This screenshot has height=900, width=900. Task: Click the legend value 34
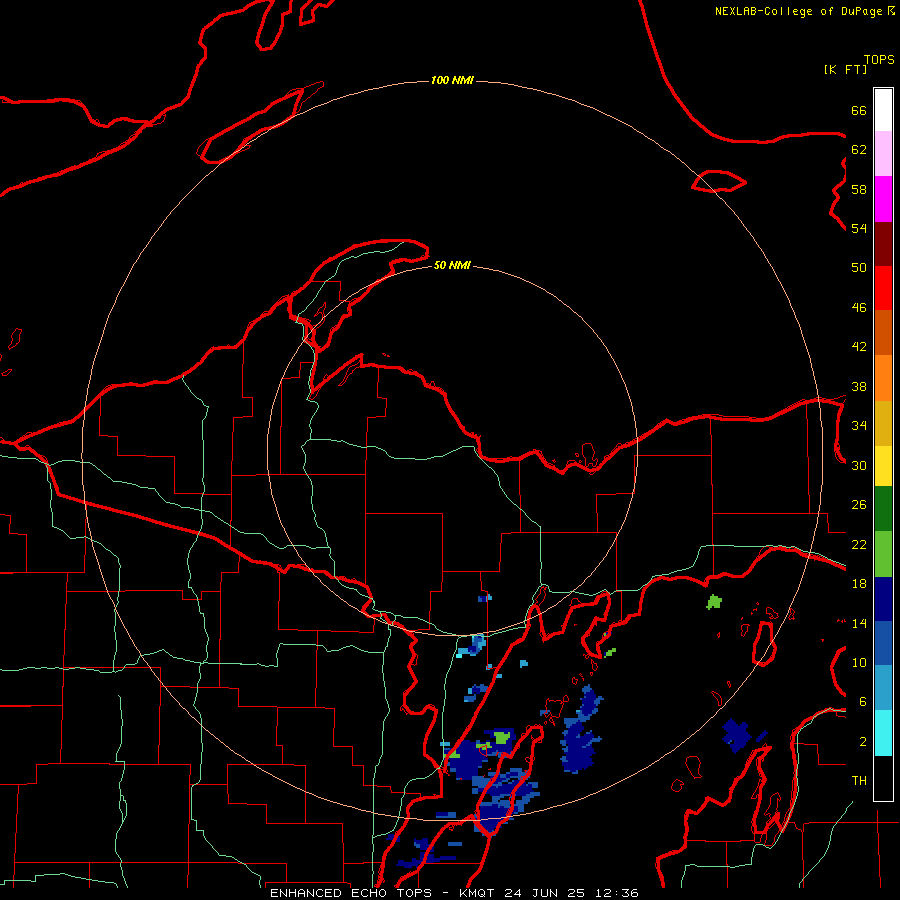(859, 426)
